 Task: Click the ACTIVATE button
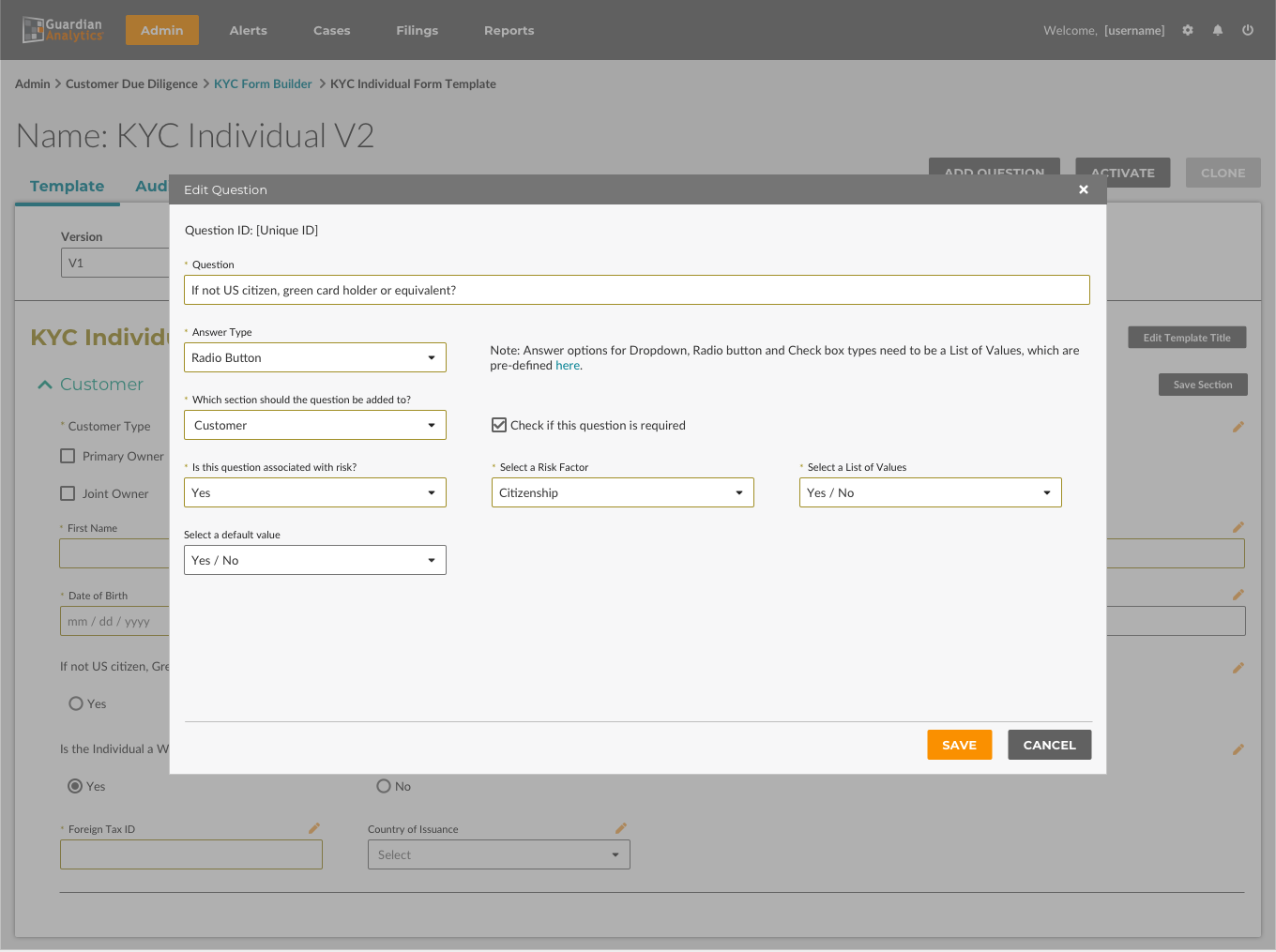(1123, 173)
